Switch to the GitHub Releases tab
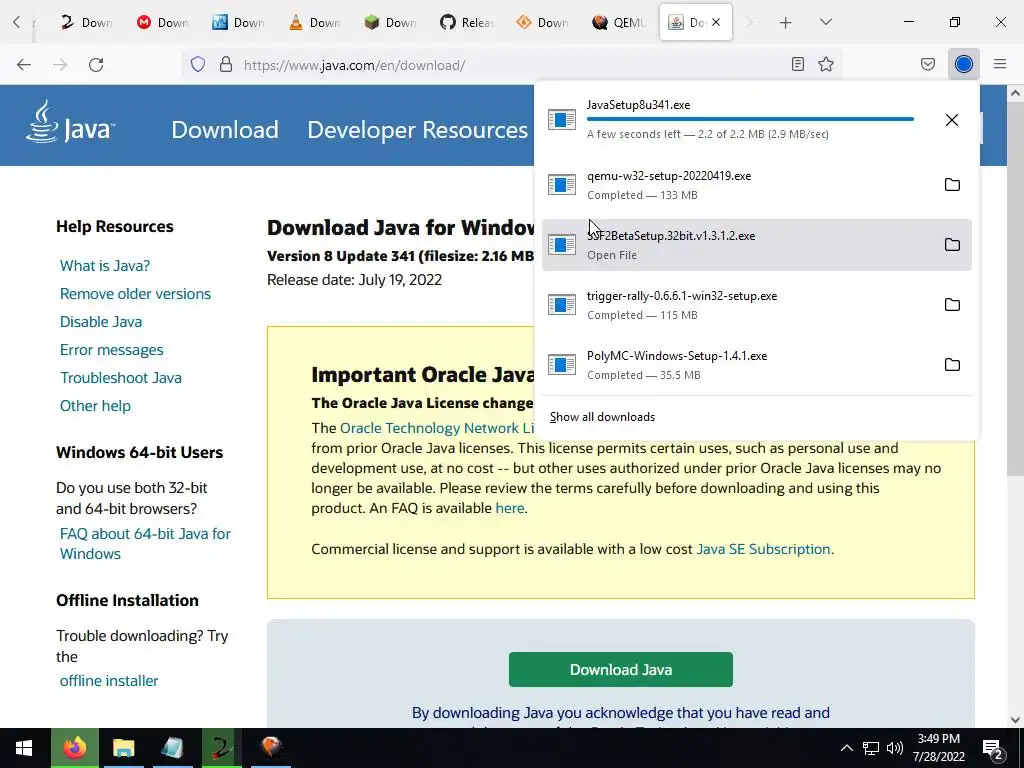The height and width of the screenshot is (768, 1024). tap(467, 23)
